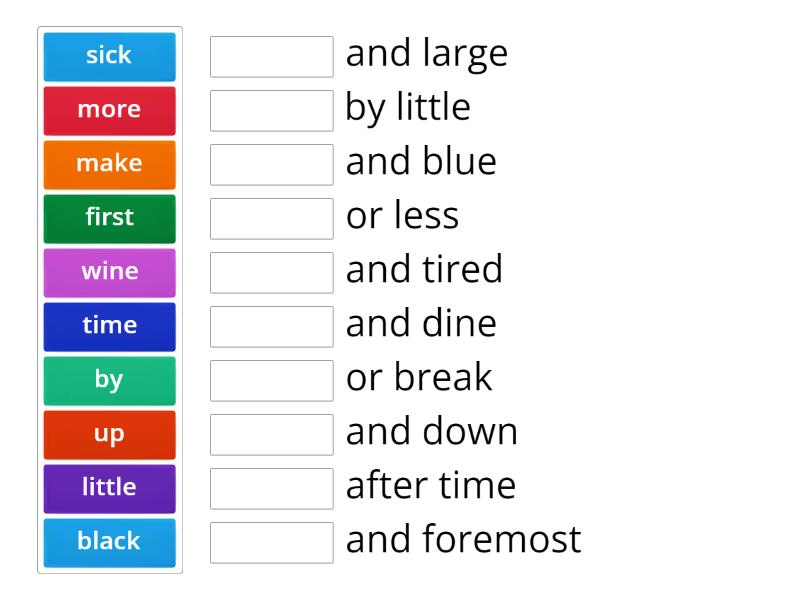Select the red "more" word tile
800x600 pixels.
(x=109, y=110)
